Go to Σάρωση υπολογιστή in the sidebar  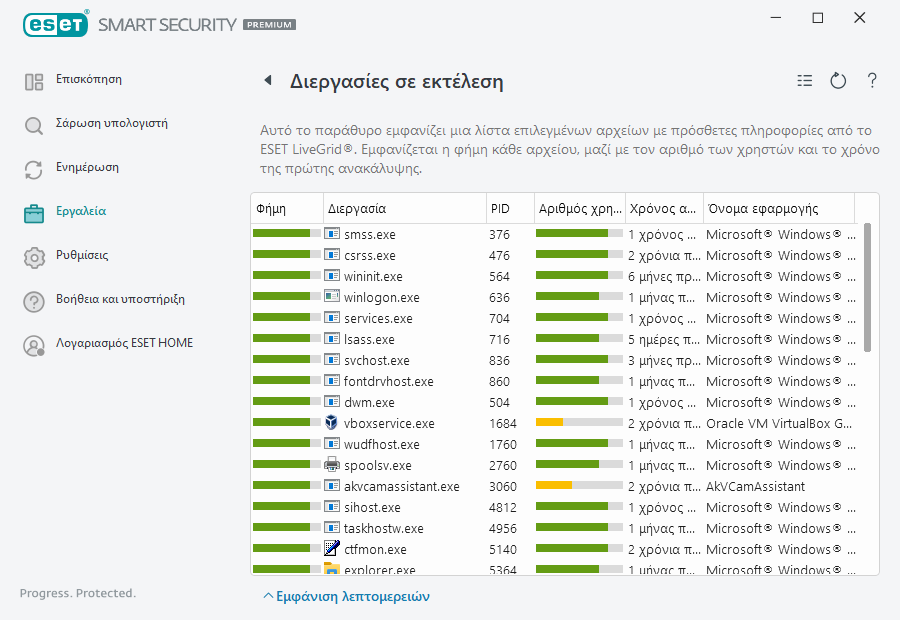pos(110,124)
